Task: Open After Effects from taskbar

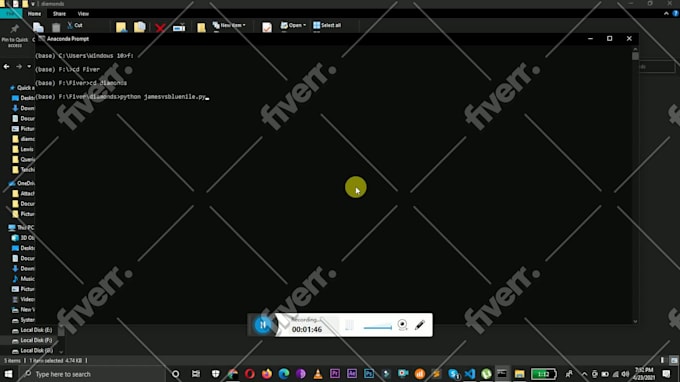Action: coord(352,374)
